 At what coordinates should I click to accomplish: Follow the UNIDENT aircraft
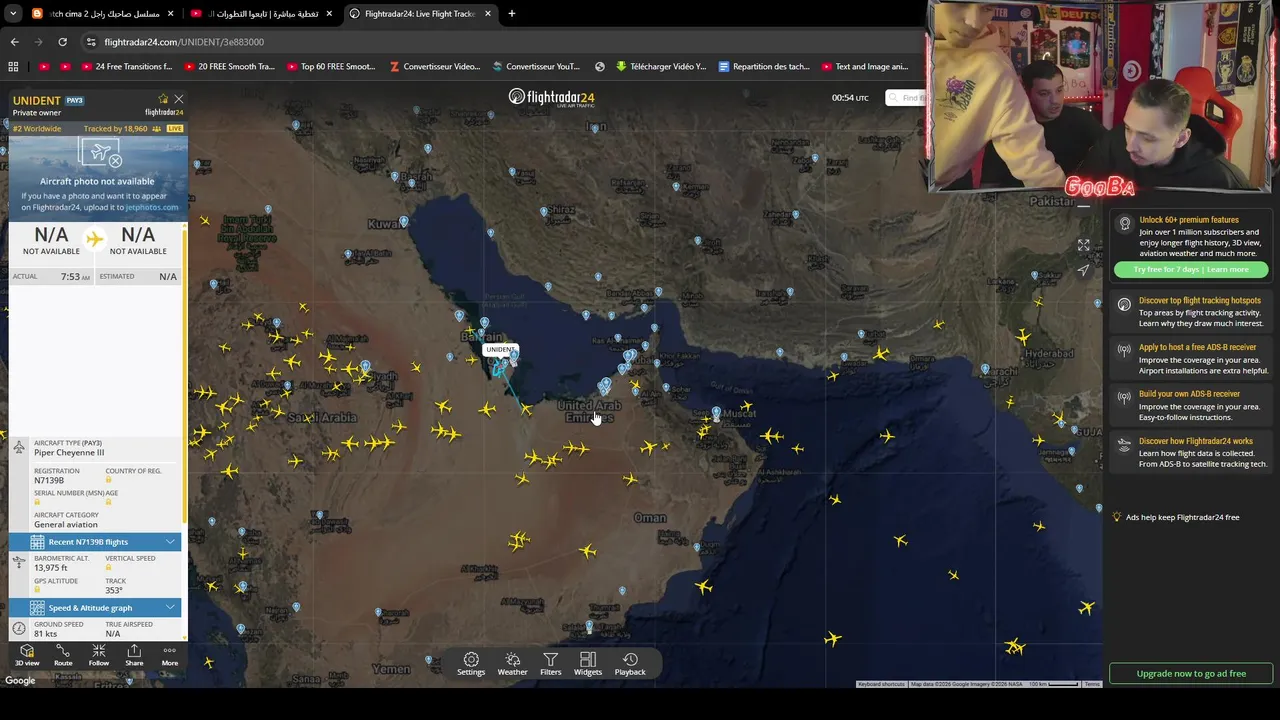(x=99, y=656)
